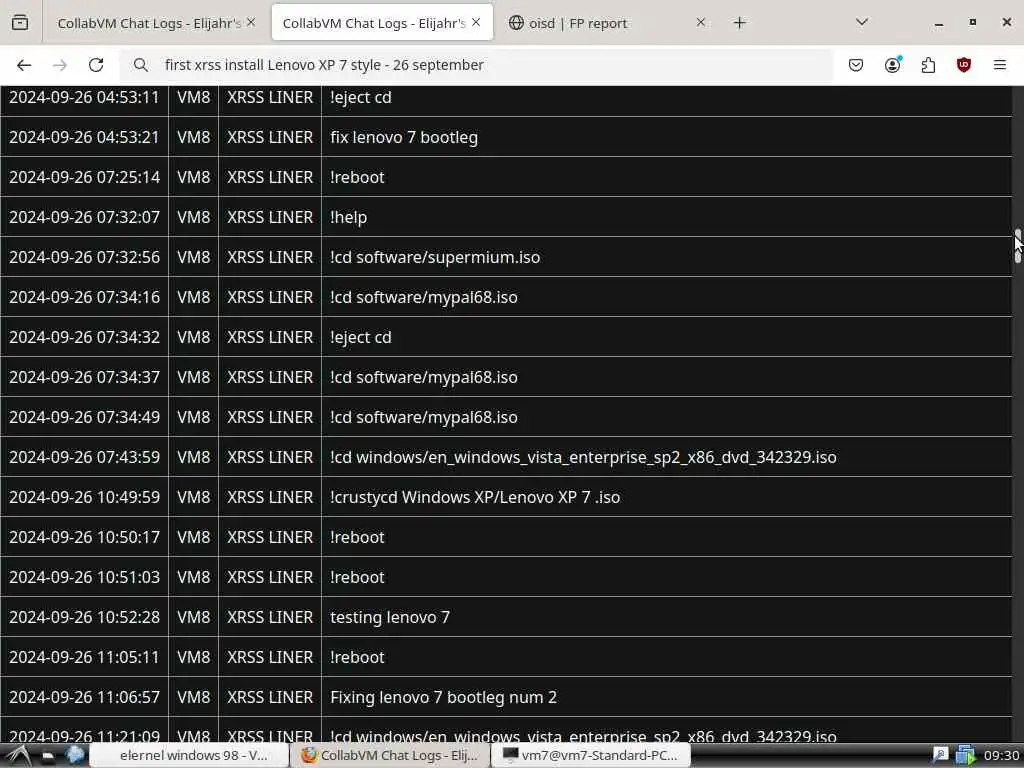
Task: Click '!reboot' message at 10:51:03
Action: point(357,577)
